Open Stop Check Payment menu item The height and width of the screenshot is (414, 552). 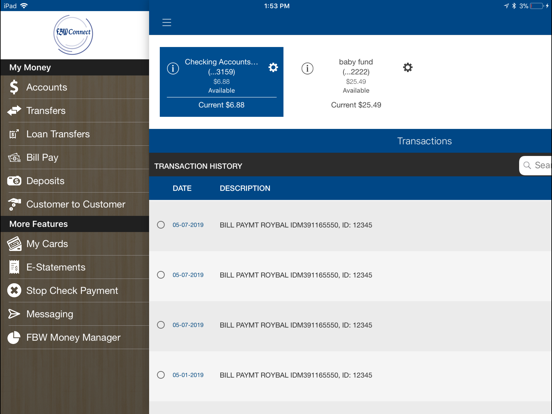click(x=75, y=290)
